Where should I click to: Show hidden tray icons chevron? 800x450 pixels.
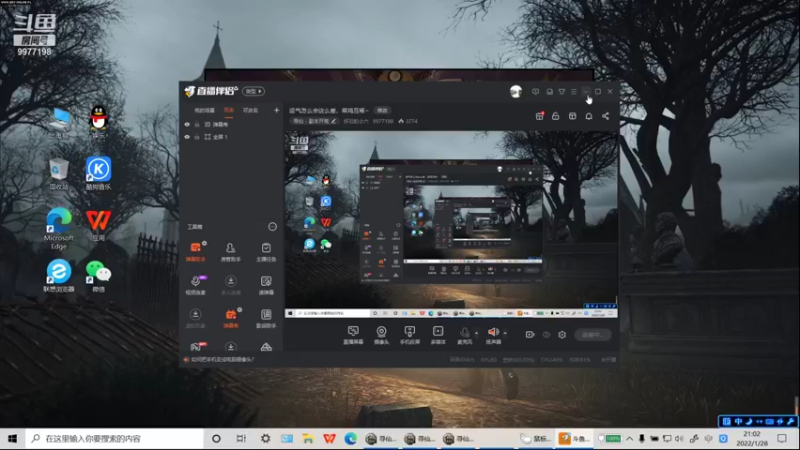click(630, 439)
